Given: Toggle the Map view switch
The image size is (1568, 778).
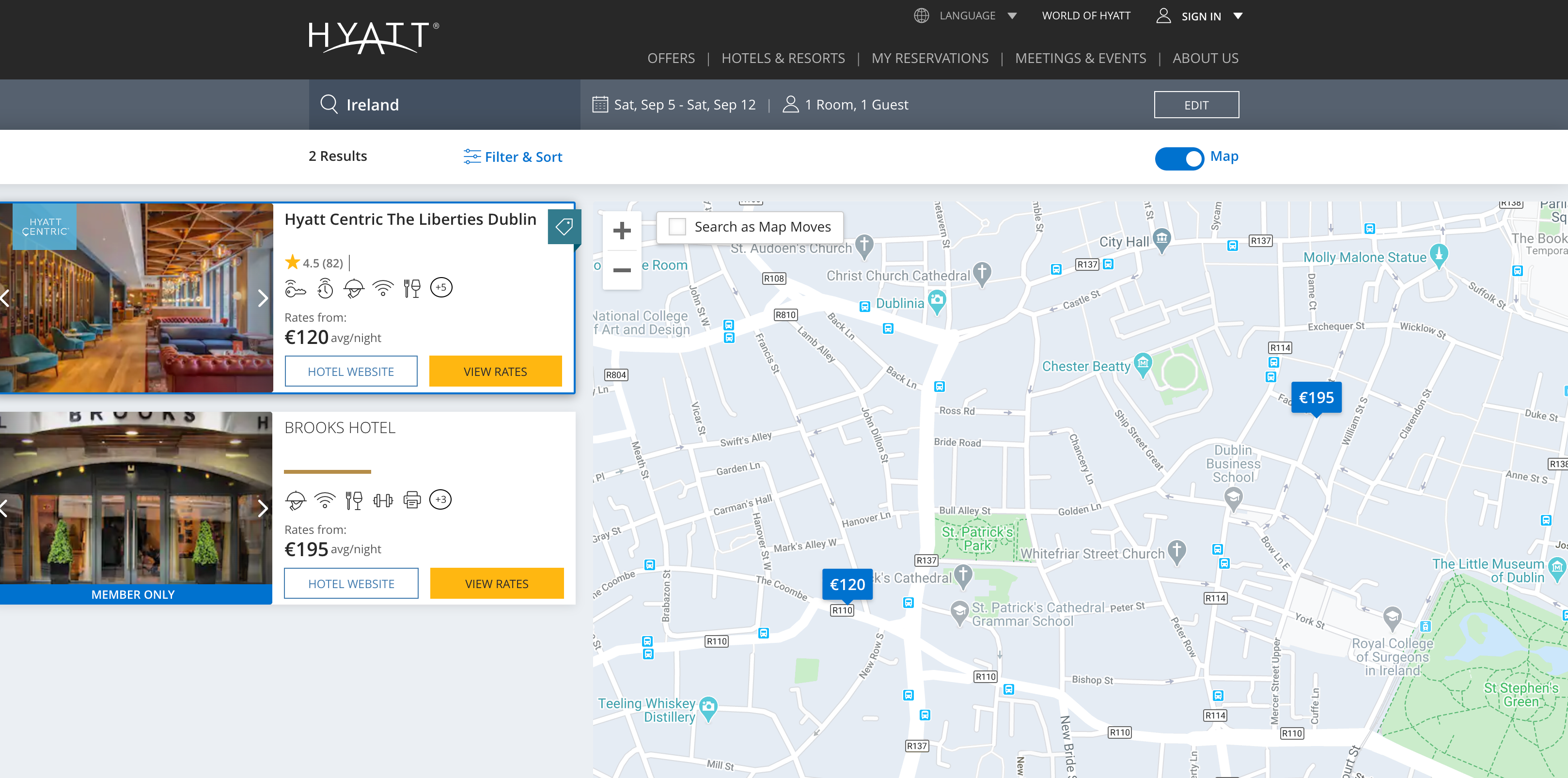Looking at the screenshot, I should point(1179,158).
